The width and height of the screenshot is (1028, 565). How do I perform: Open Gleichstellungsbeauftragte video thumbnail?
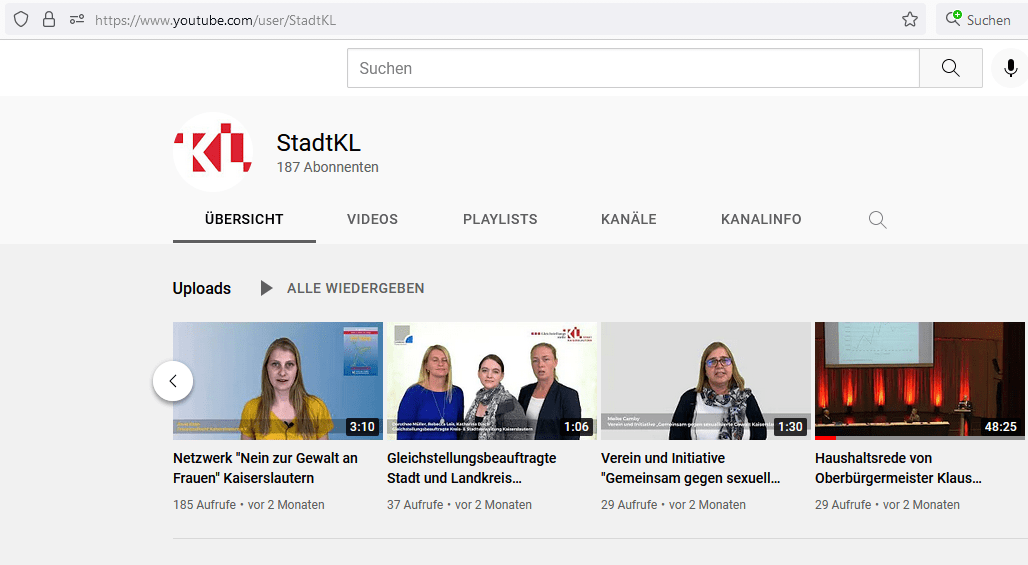click(491, 380)
